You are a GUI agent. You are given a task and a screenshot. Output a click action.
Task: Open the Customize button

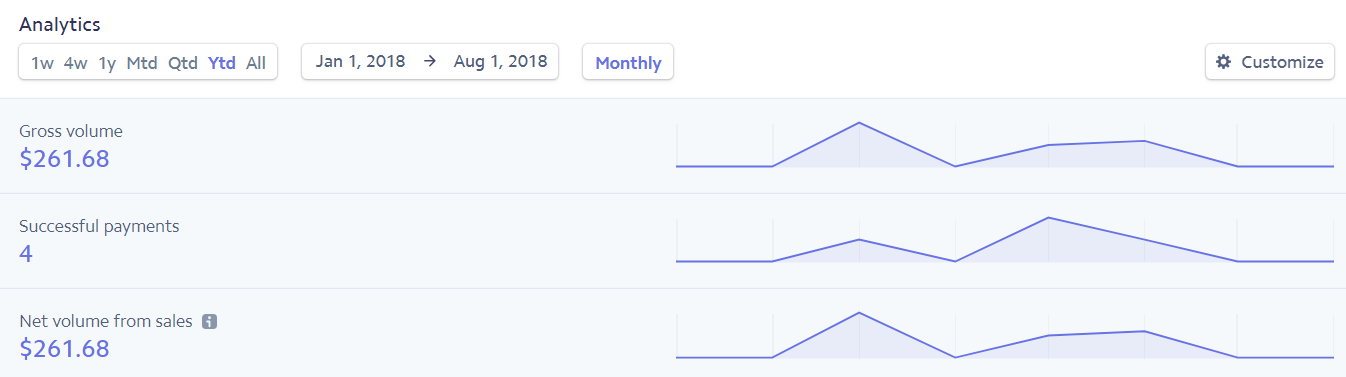pyautogui.click(x=1270, y=62)
